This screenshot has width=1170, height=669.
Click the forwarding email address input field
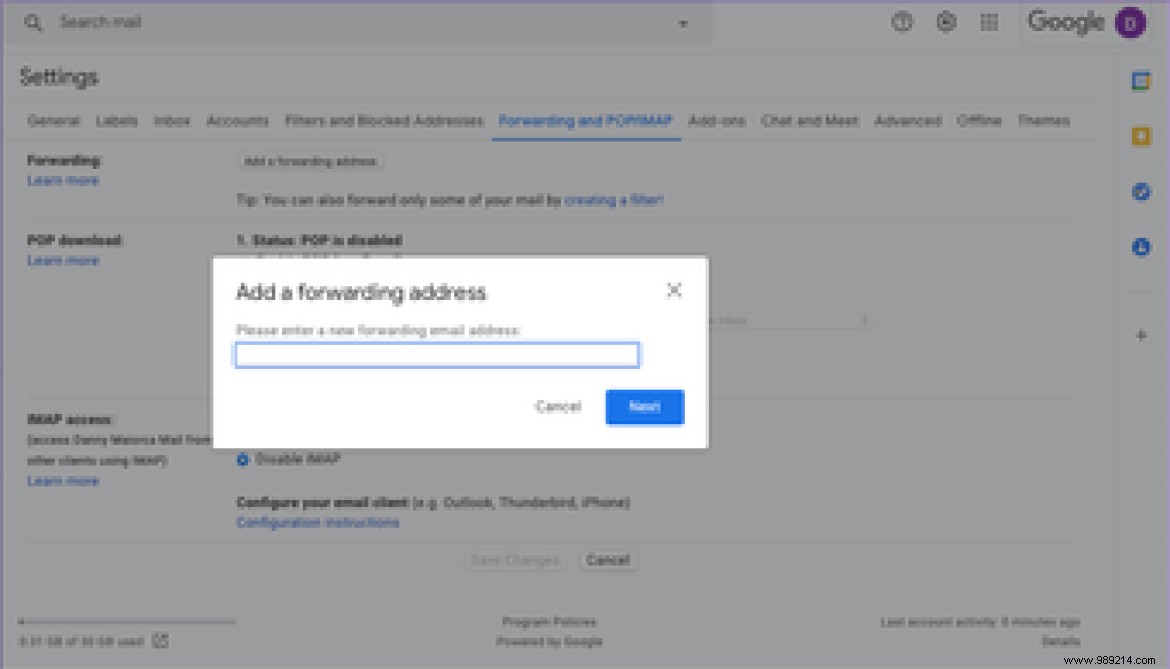437,355
